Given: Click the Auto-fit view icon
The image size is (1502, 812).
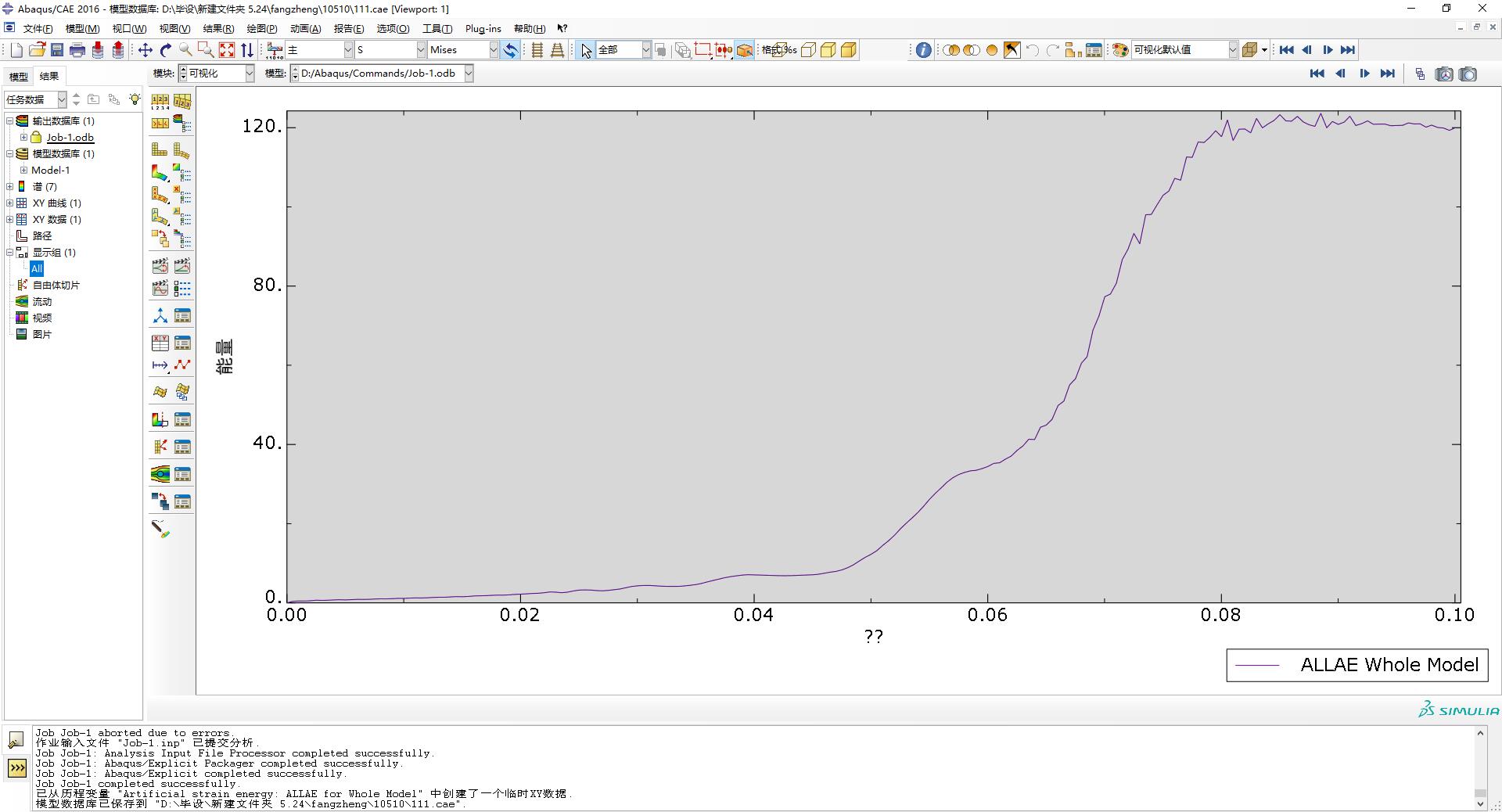Looking at the screenshot, I should click(227, 50).
